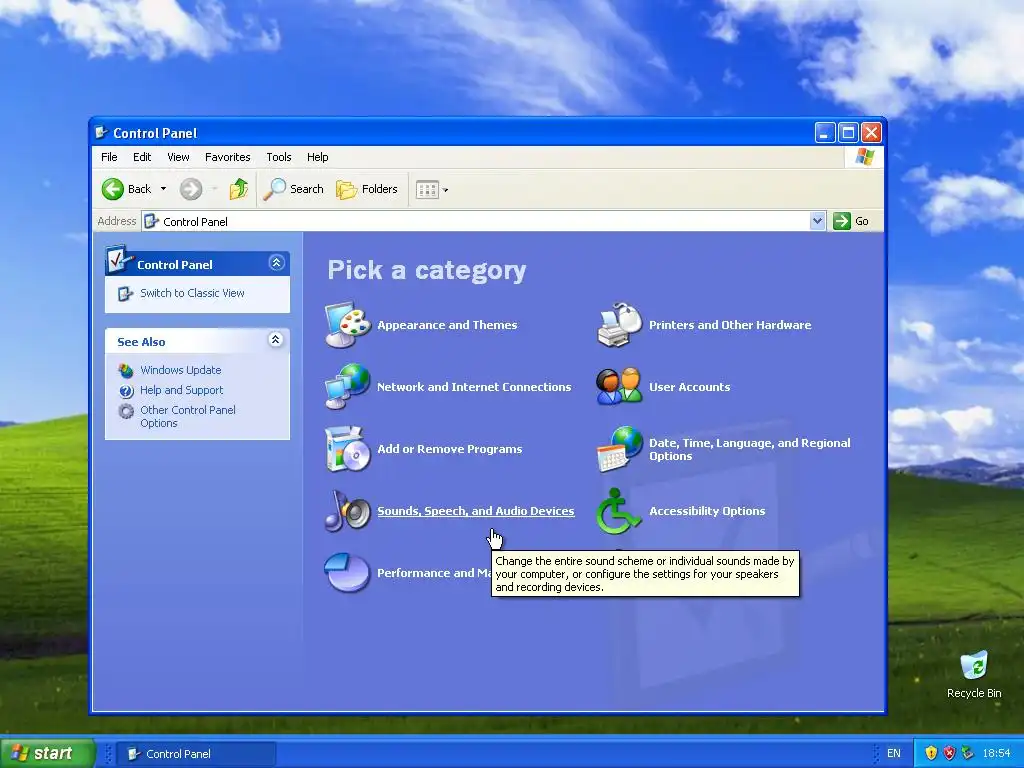The image size is (1024, 768).
Task: Click the Control Panel icon in address bar
Action: pos(152,221)
